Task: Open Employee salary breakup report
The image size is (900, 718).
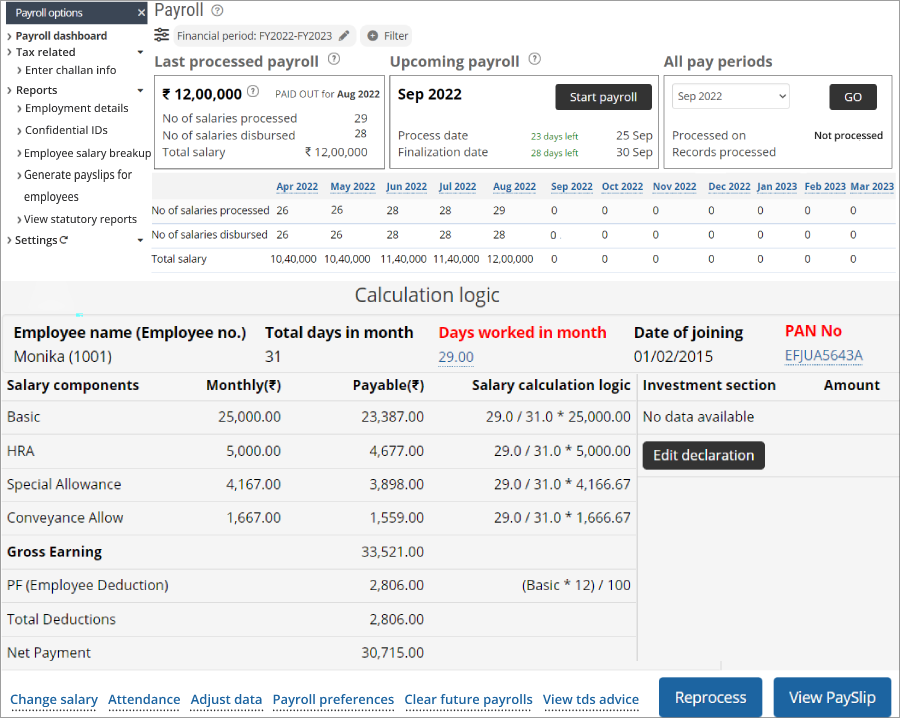Action: coord(87,153)
